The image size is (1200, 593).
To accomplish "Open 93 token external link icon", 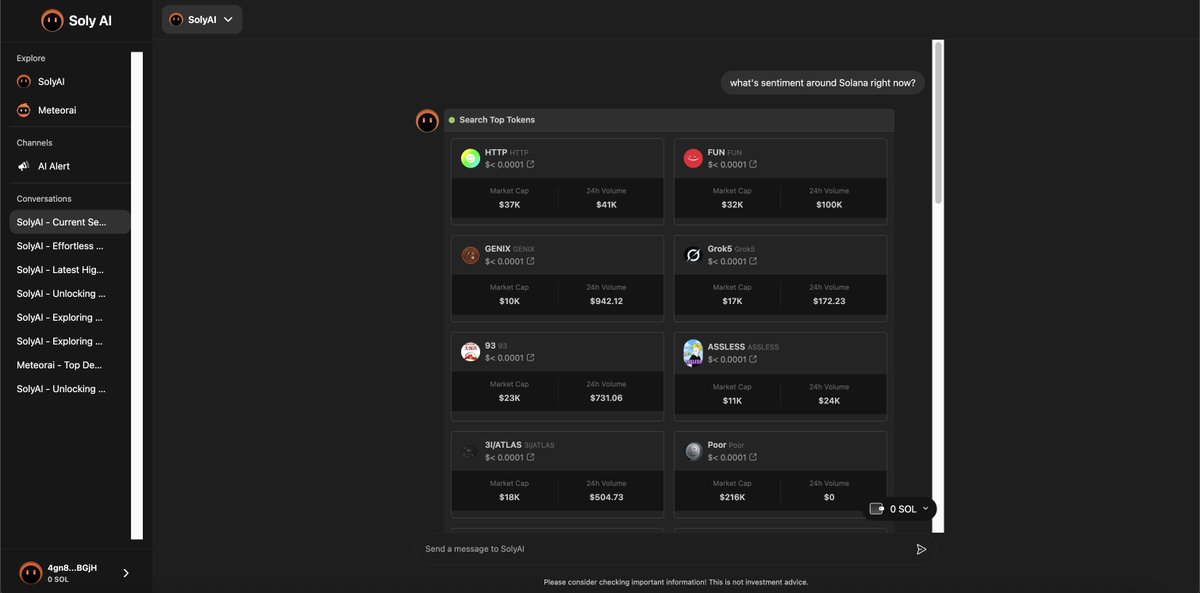I will coord(531,358).
